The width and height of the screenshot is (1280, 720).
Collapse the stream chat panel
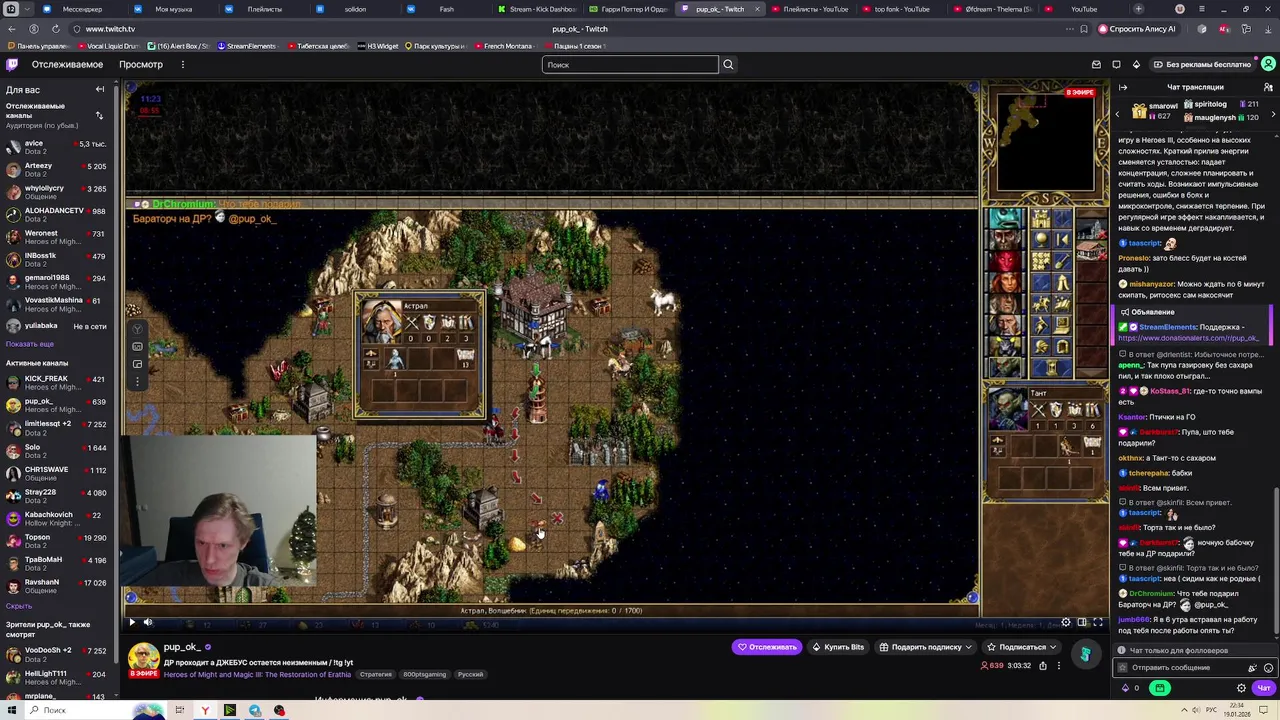[1123, 87]
